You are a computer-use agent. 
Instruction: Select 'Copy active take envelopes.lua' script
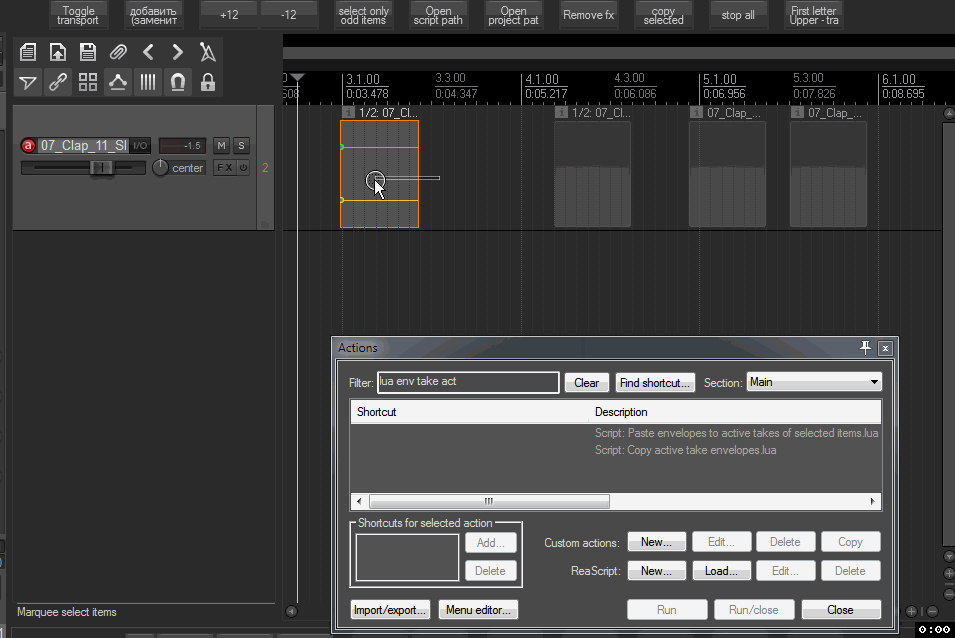[686, 450]
